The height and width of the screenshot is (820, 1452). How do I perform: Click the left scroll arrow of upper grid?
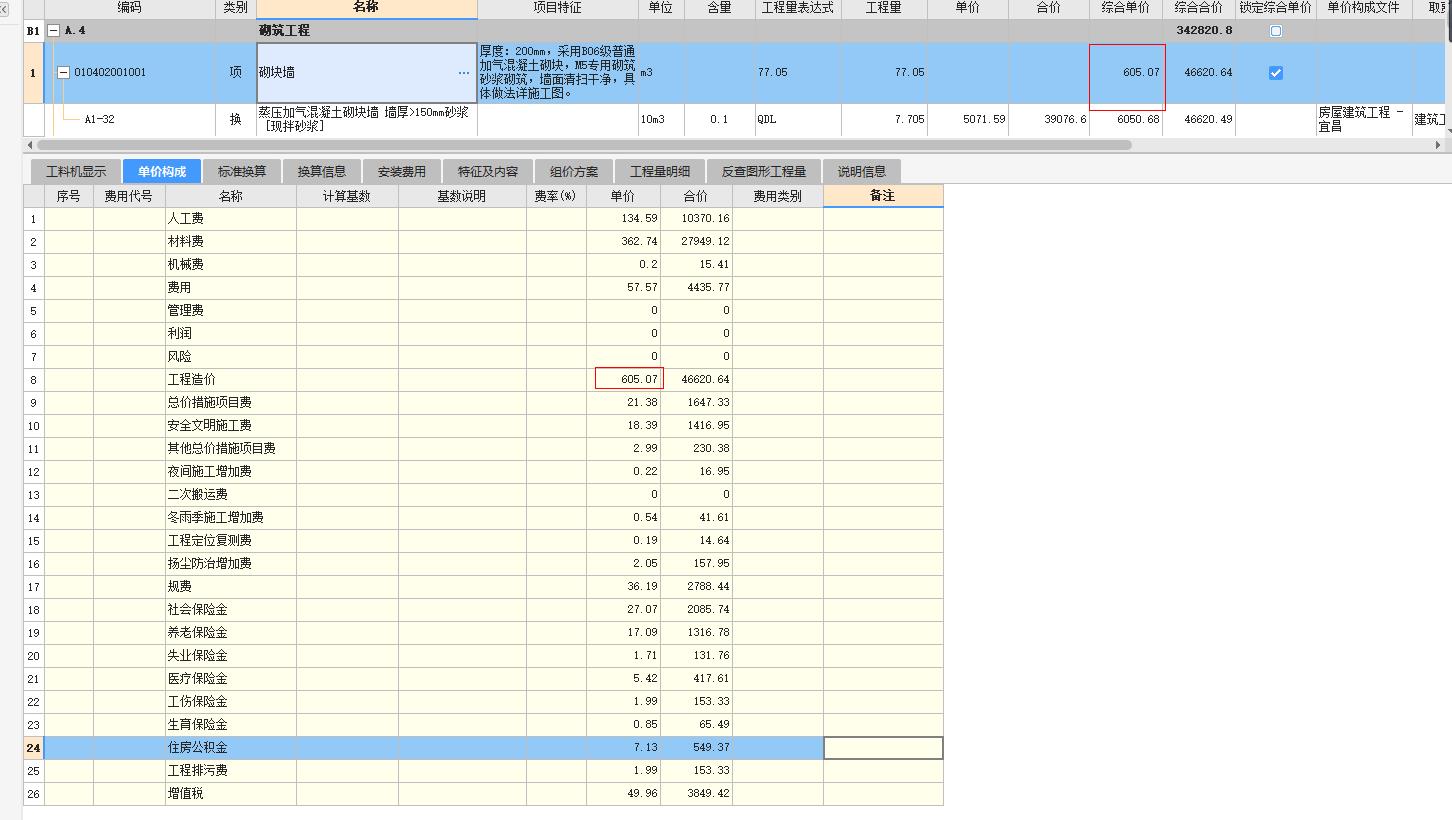29,145
